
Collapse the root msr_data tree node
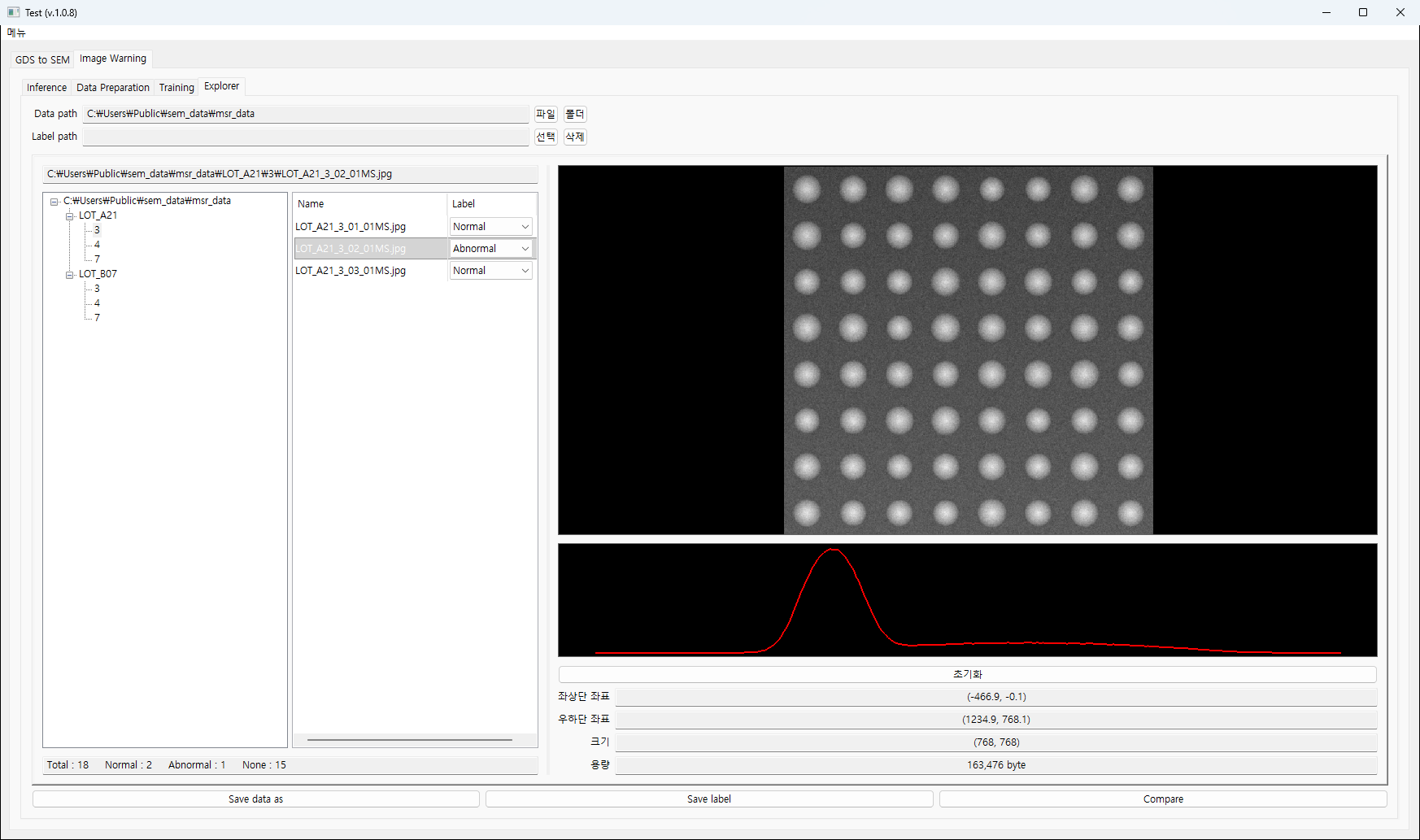[x=54, y=202]
